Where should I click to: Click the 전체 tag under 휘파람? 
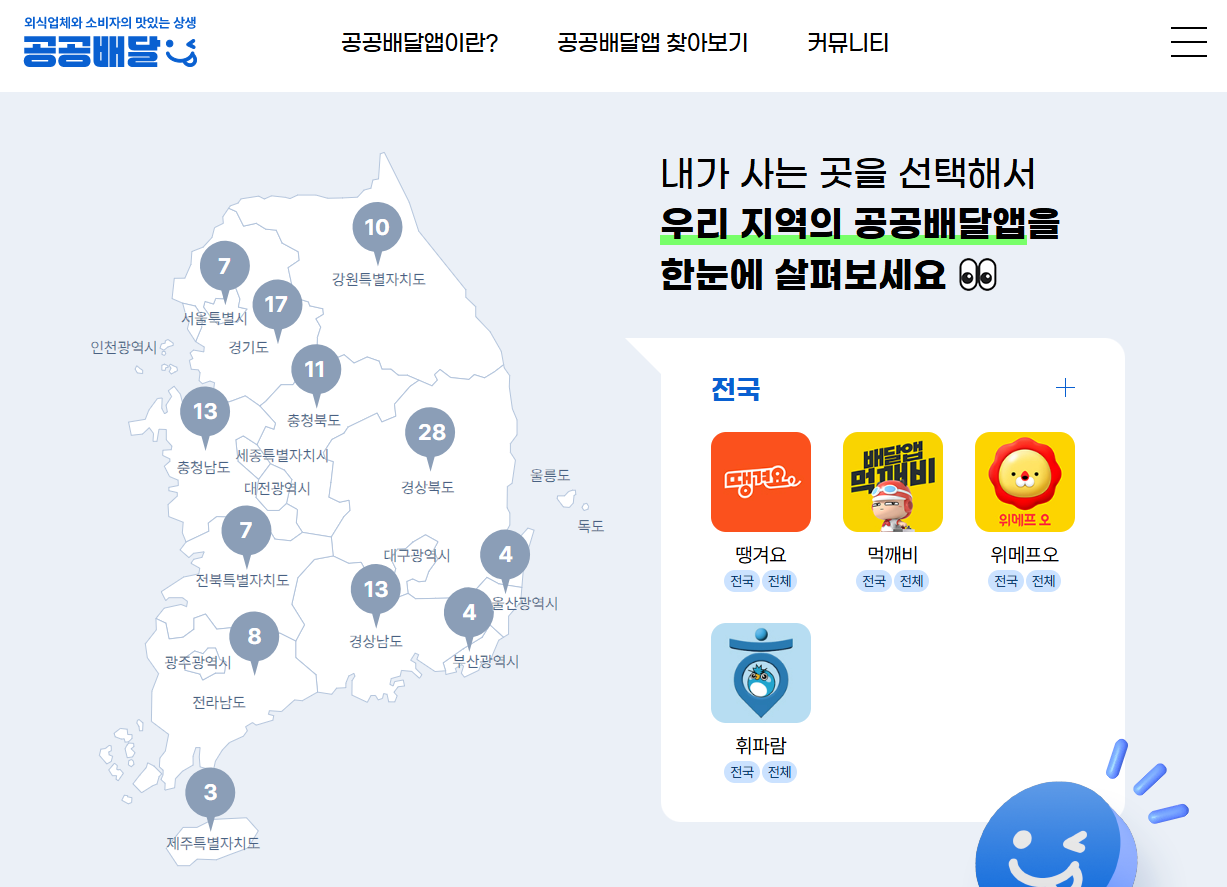pyautogui.click(x=779, y=772)
